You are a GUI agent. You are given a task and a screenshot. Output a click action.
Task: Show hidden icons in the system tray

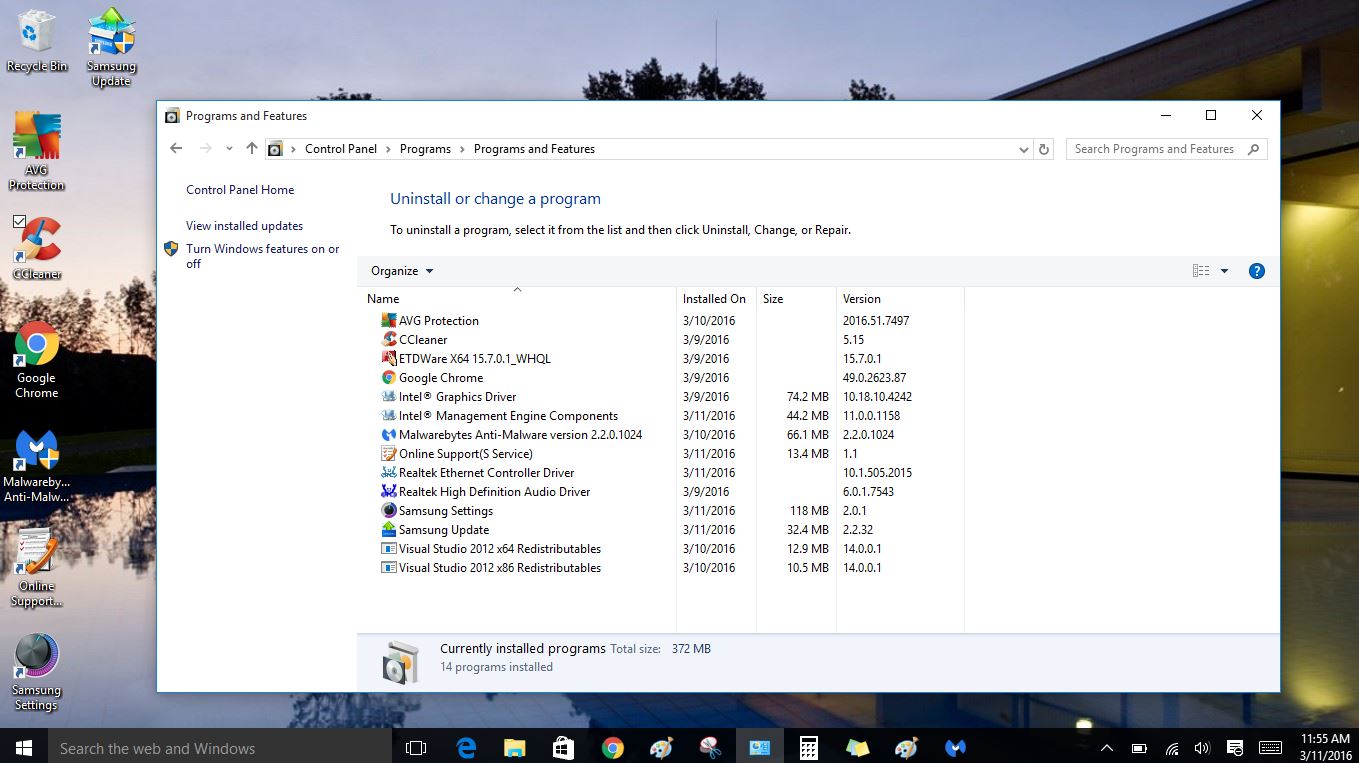[1107, 747]
